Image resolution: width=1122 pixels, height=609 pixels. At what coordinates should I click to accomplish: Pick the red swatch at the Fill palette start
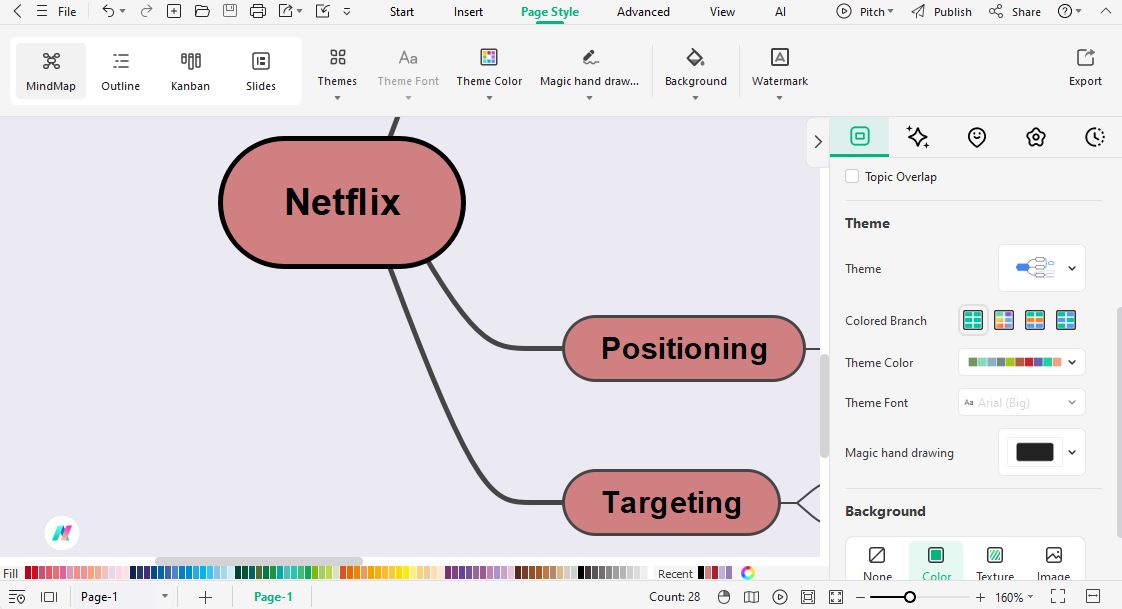29,573
